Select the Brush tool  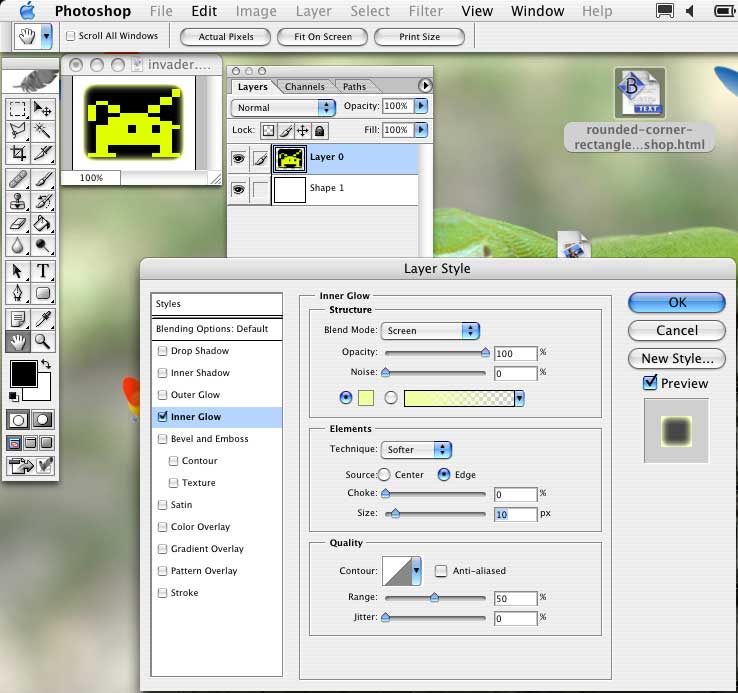(43, 179)
